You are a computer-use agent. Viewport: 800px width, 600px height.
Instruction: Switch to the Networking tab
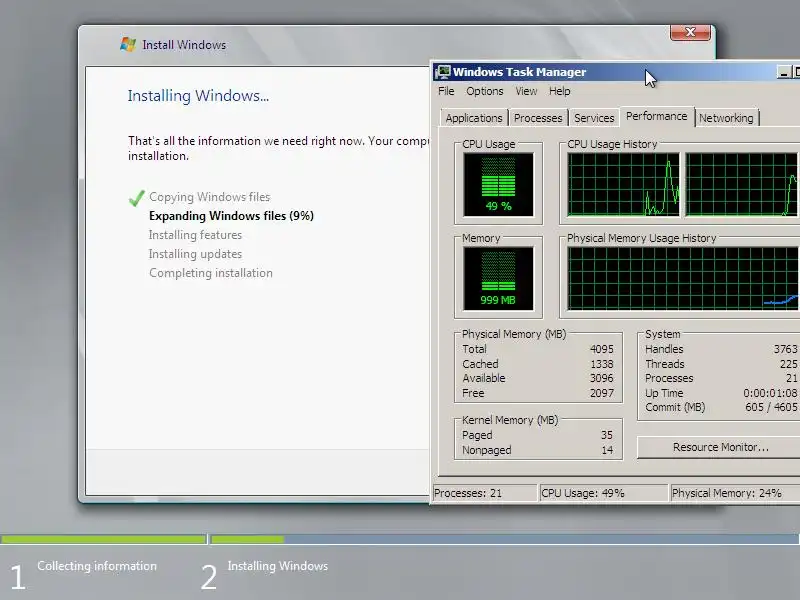pos(726,118)
